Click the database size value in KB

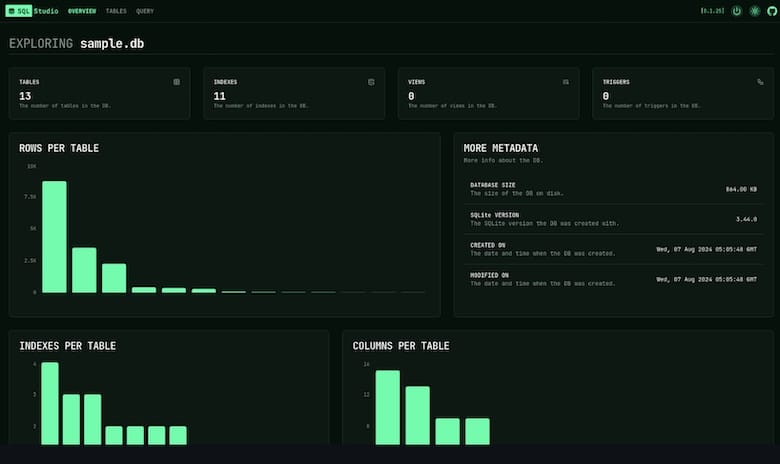click(x=741, y=189)
